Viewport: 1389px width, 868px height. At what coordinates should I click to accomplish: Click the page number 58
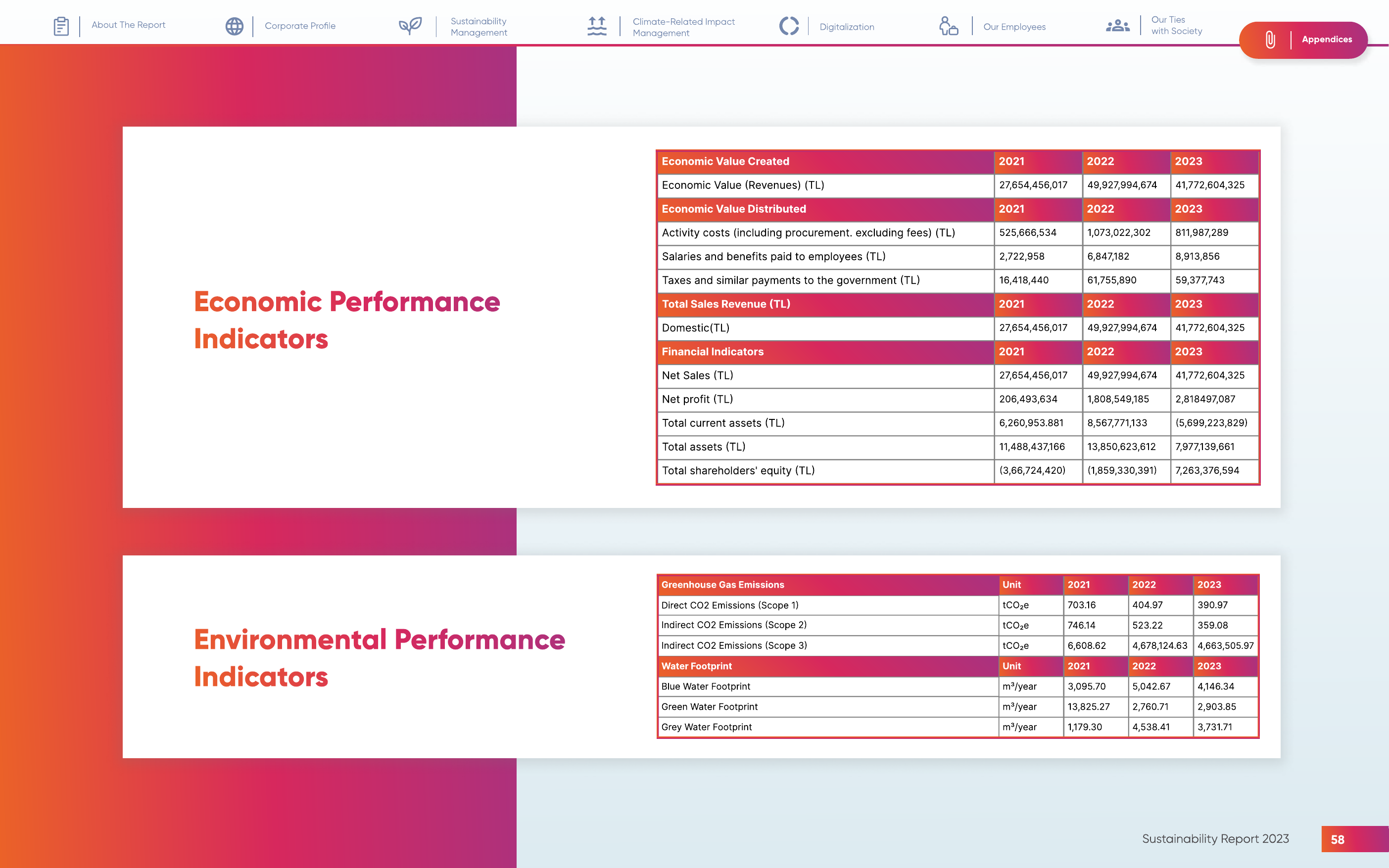(1338, 840)
